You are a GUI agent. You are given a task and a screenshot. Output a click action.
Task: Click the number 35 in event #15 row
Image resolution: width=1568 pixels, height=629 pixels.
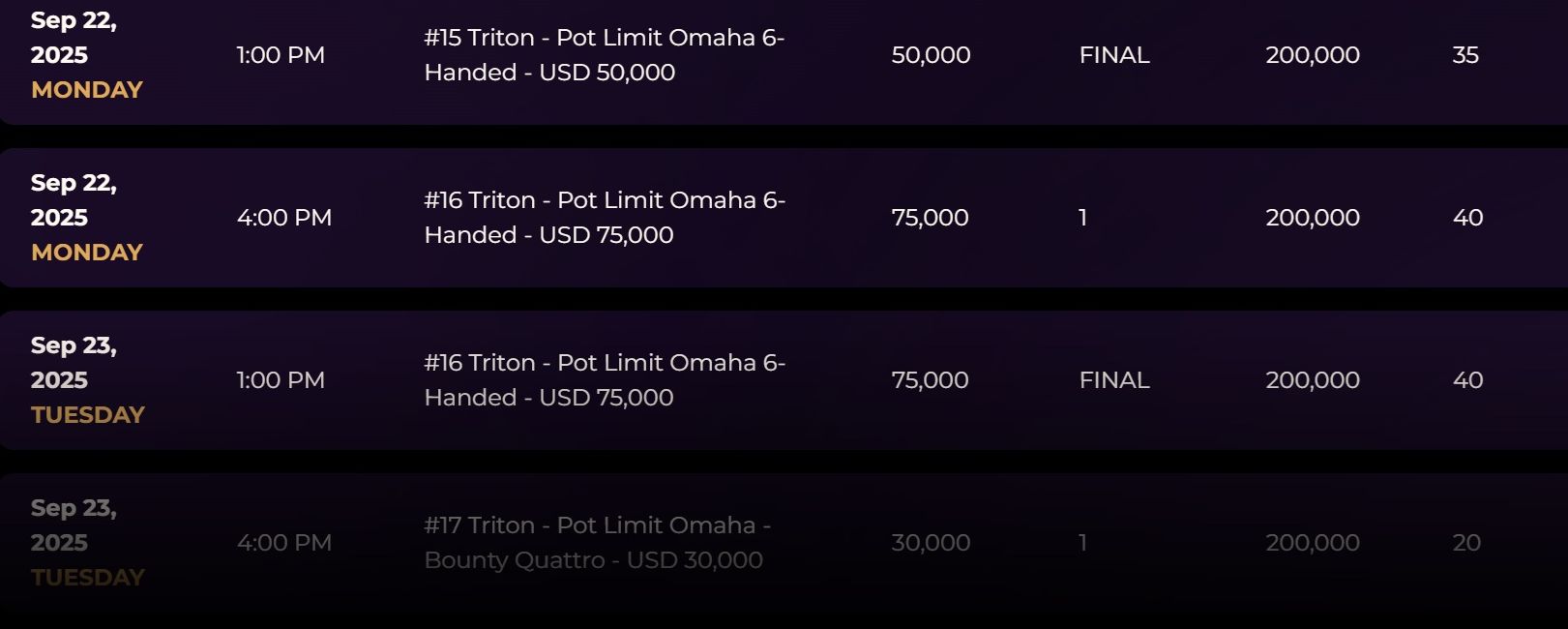1465,55
